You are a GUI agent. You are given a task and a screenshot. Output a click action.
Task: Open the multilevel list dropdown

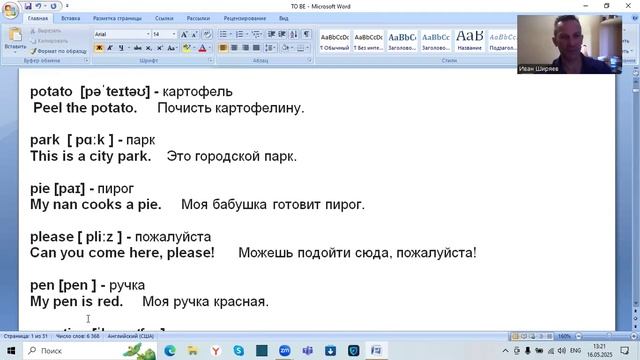click(x=257, y=34)
